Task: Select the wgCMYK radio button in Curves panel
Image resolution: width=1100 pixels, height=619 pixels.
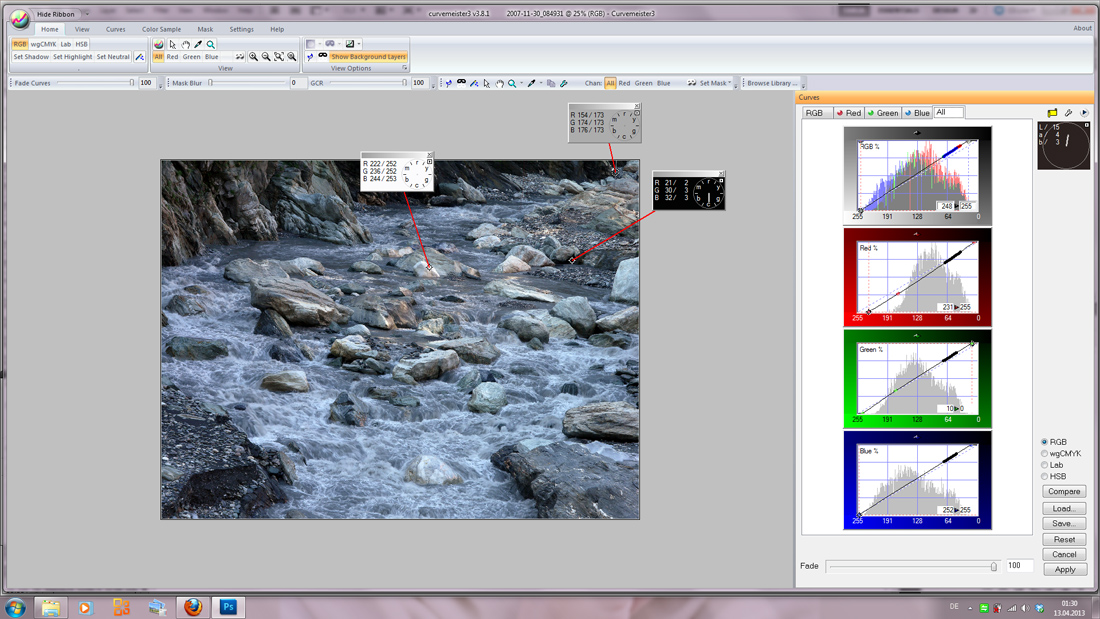Action: click(1045, 453)
